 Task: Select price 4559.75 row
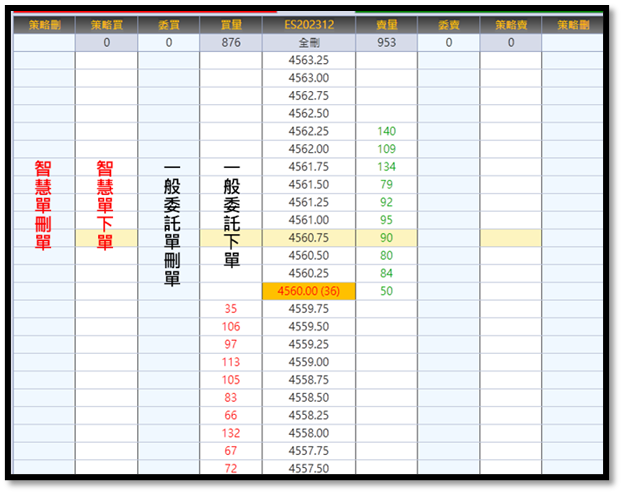tap(309, 309)
